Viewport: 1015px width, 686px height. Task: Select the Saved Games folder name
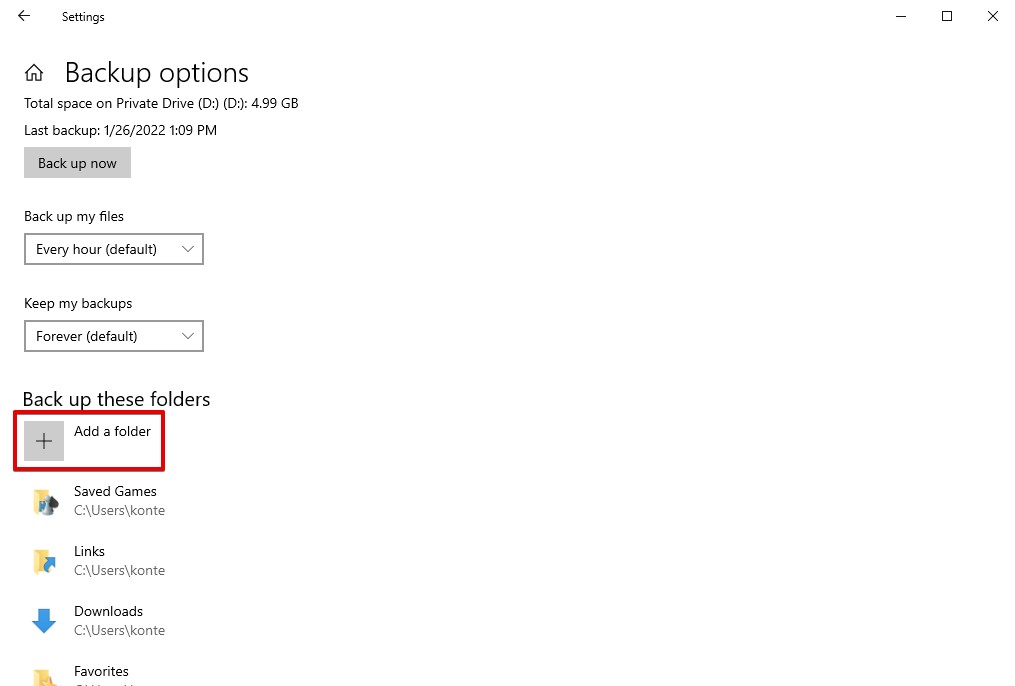pyautogui.click(x=115, y=491)
